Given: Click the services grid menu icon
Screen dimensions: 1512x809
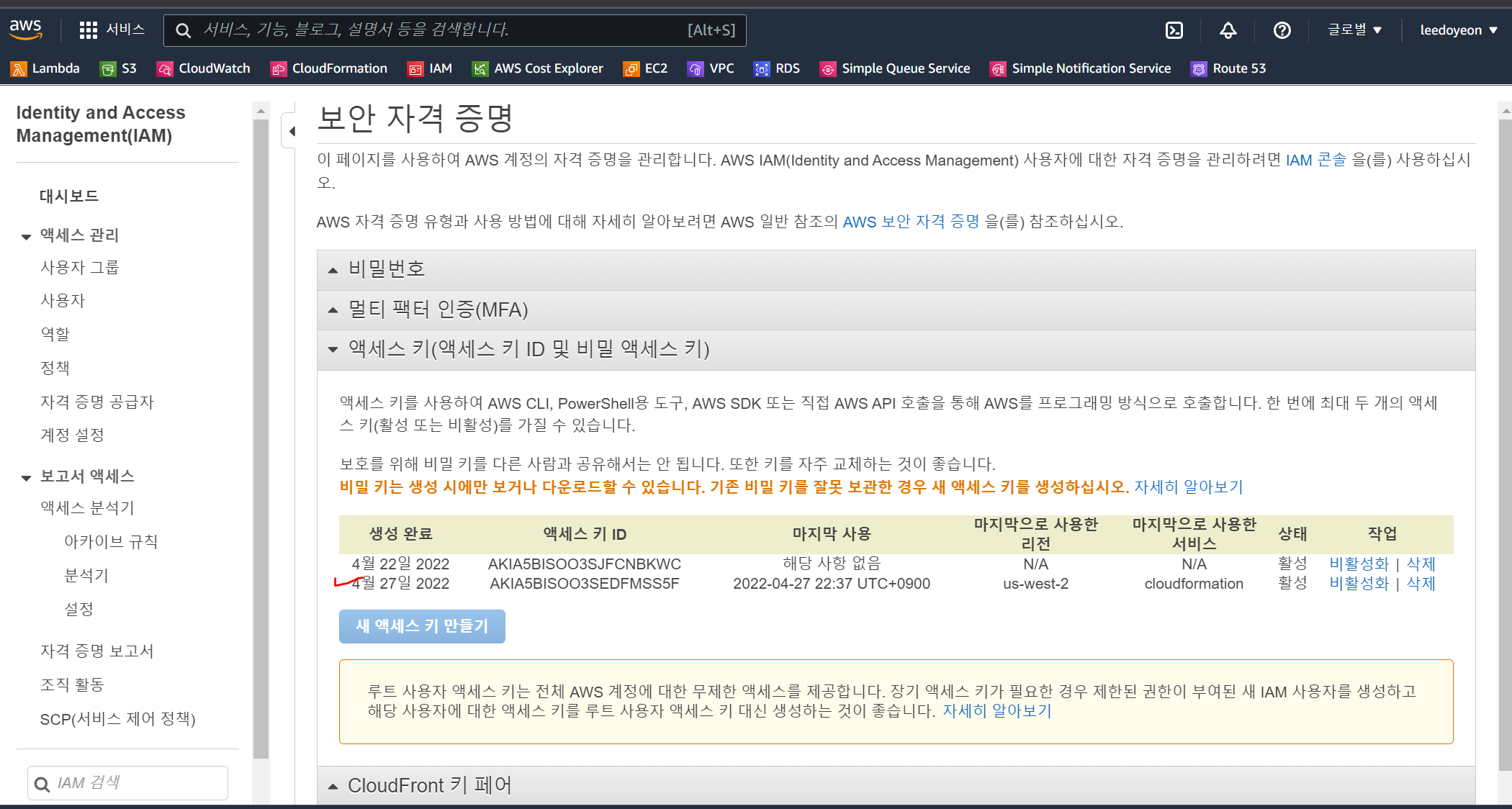Looking at the screenshot, I should click(x=88, y=30).
